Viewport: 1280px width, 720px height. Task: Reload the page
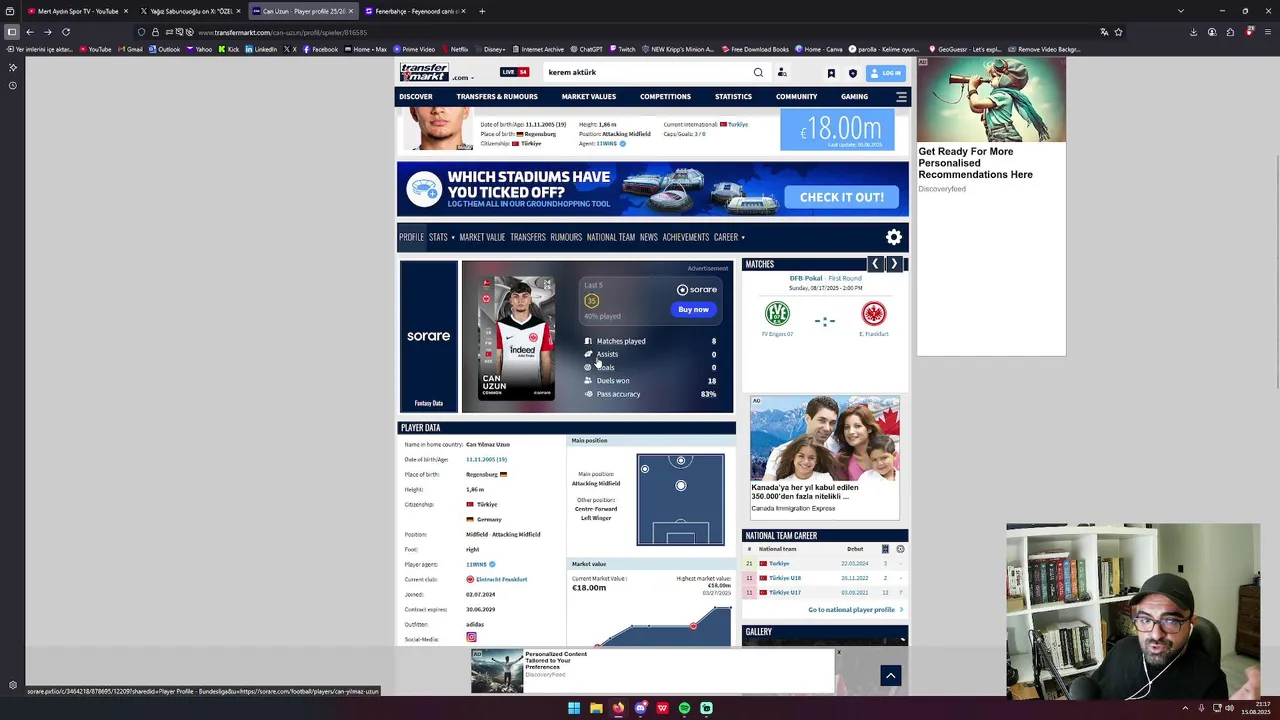[x=66, y=32]
